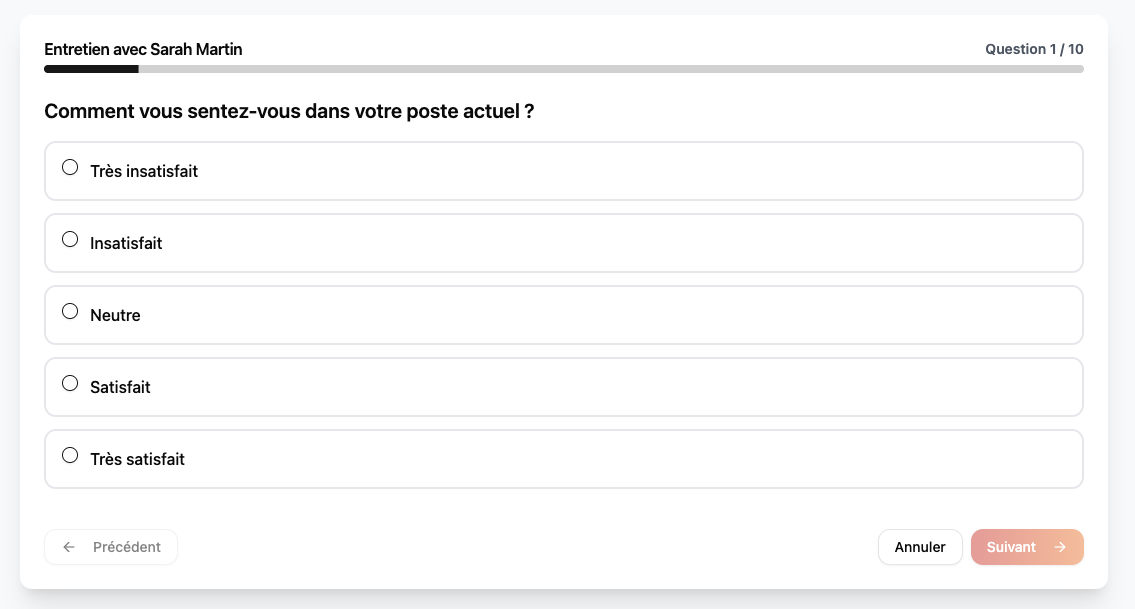Select the 'Neutre' radio button
The image size is (1135, 609).
tap(70, 312)
